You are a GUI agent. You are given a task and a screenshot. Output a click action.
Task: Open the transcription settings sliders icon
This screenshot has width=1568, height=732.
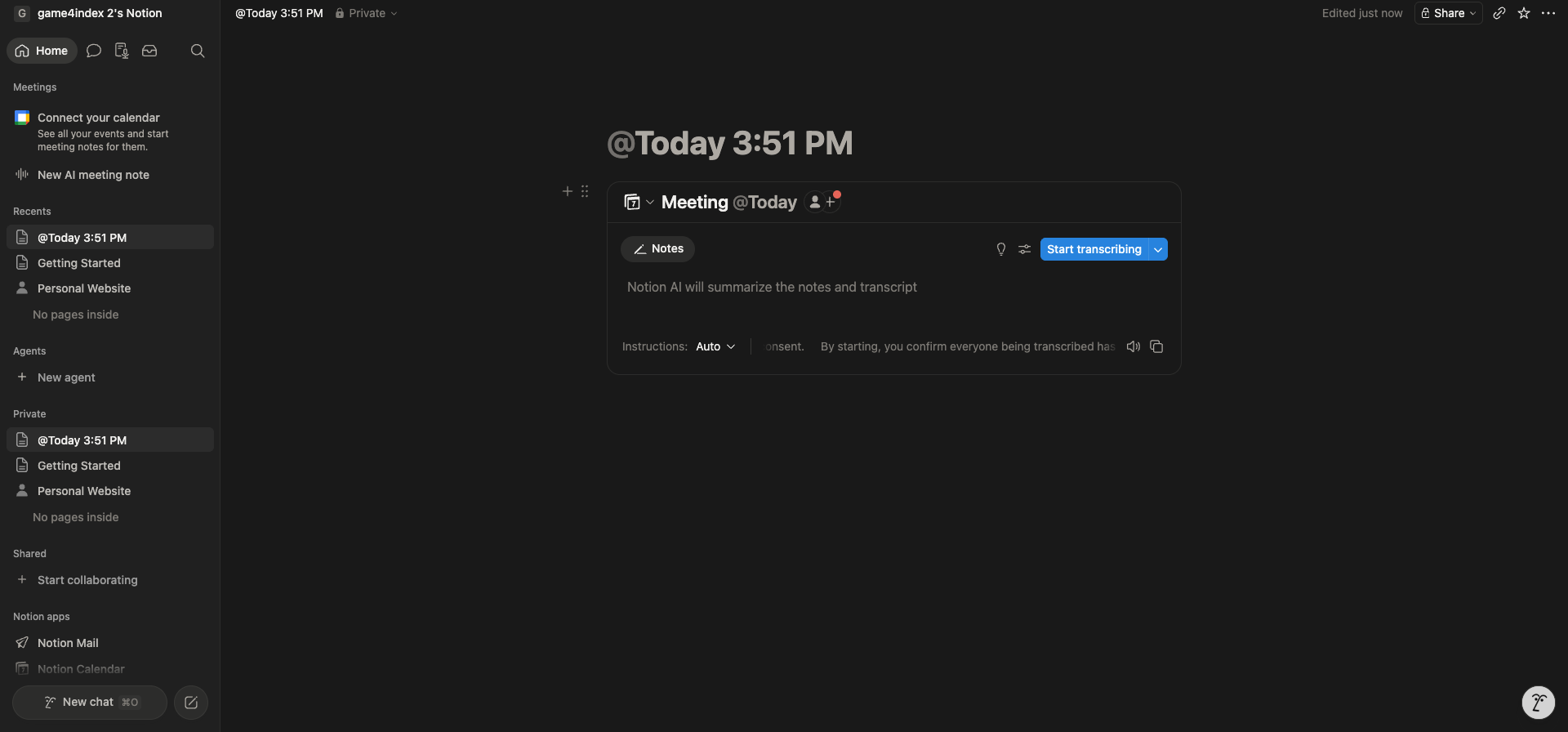[x=1024, y=249]
